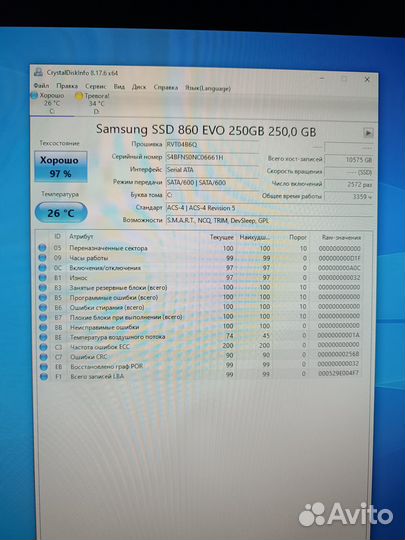The width and height of the screenshot is (405, 540).
Task: Click status icon for Всего записей LBA
Action: tap(44, 377)
